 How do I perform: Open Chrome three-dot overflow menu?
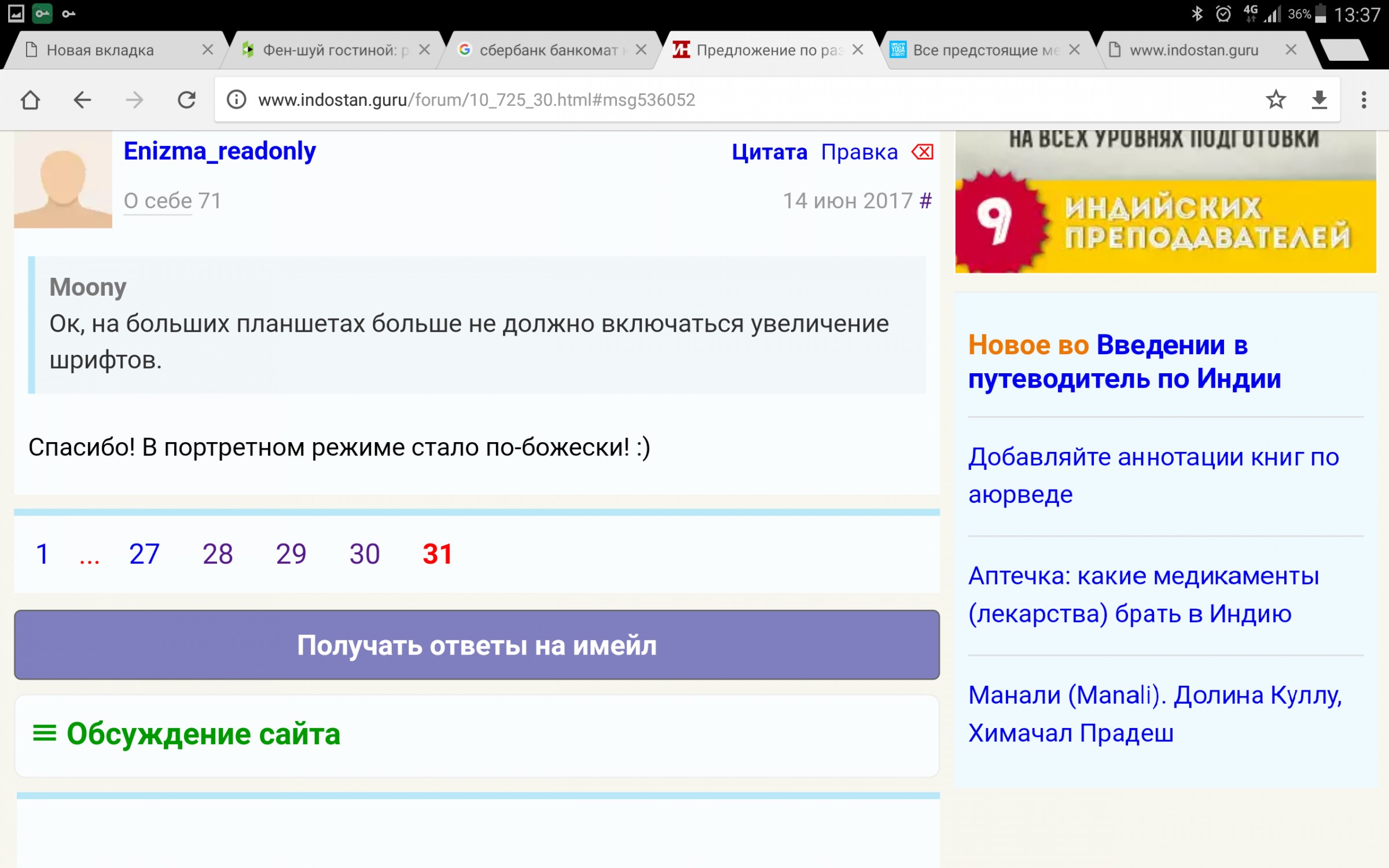pyautogui.click(x=1364, y=100)
